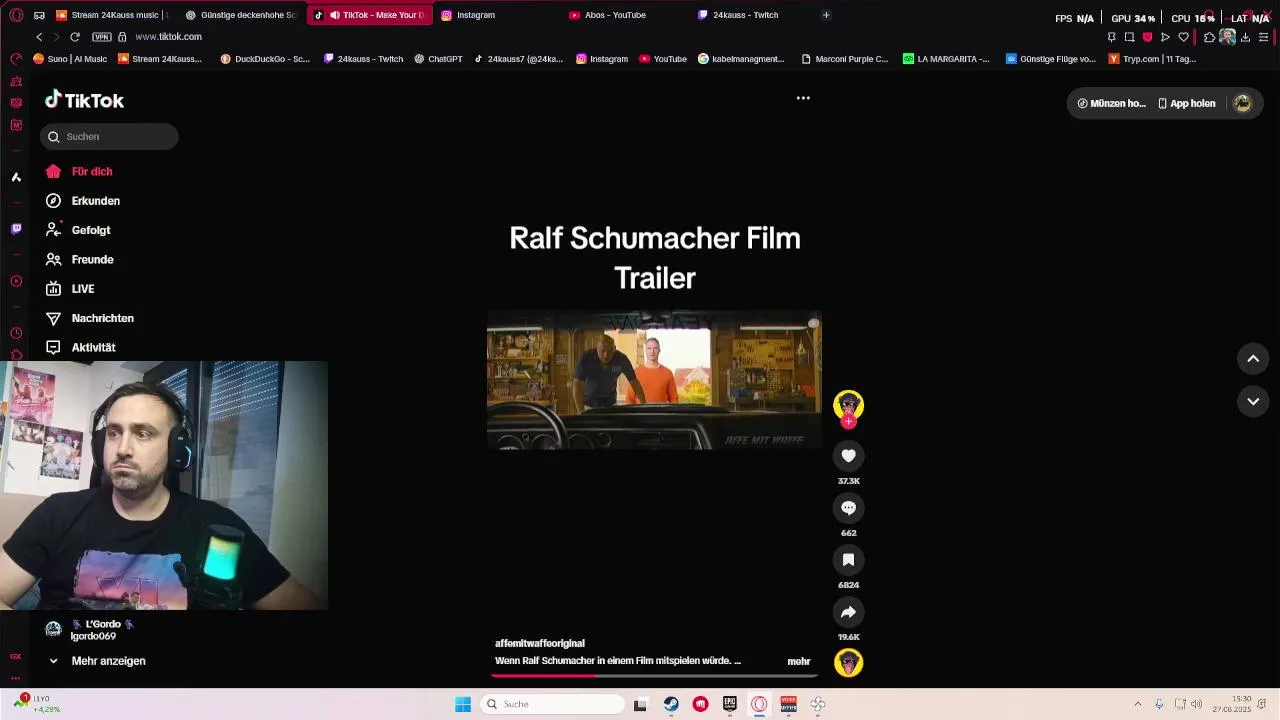Open followed account L'Gordo

90,630
